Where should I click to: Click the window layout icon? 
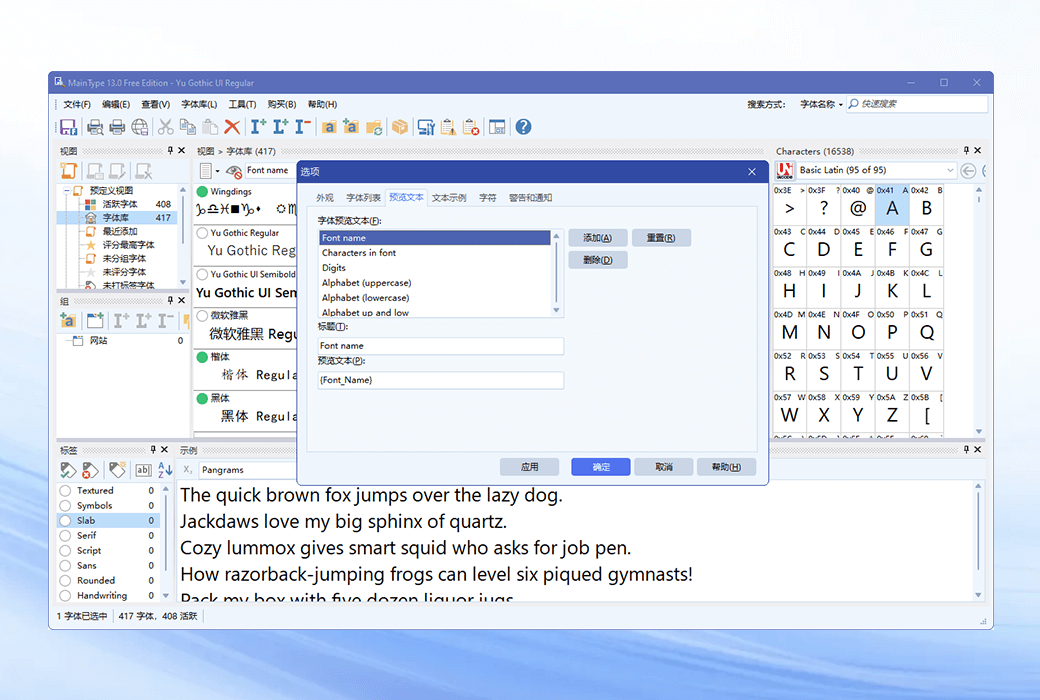pos(497,127)
